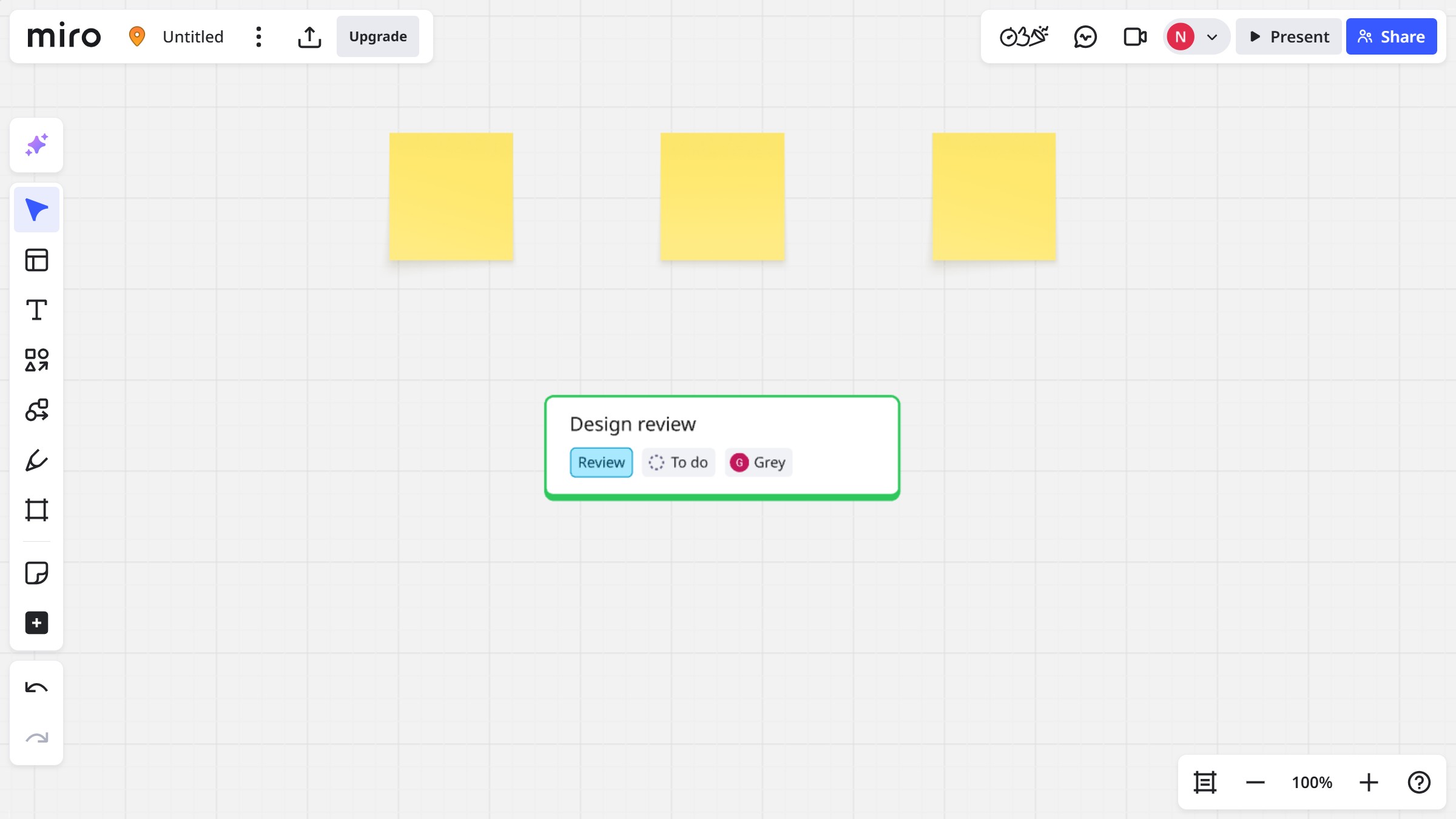Select the Templates tool

tap(36, 259)
